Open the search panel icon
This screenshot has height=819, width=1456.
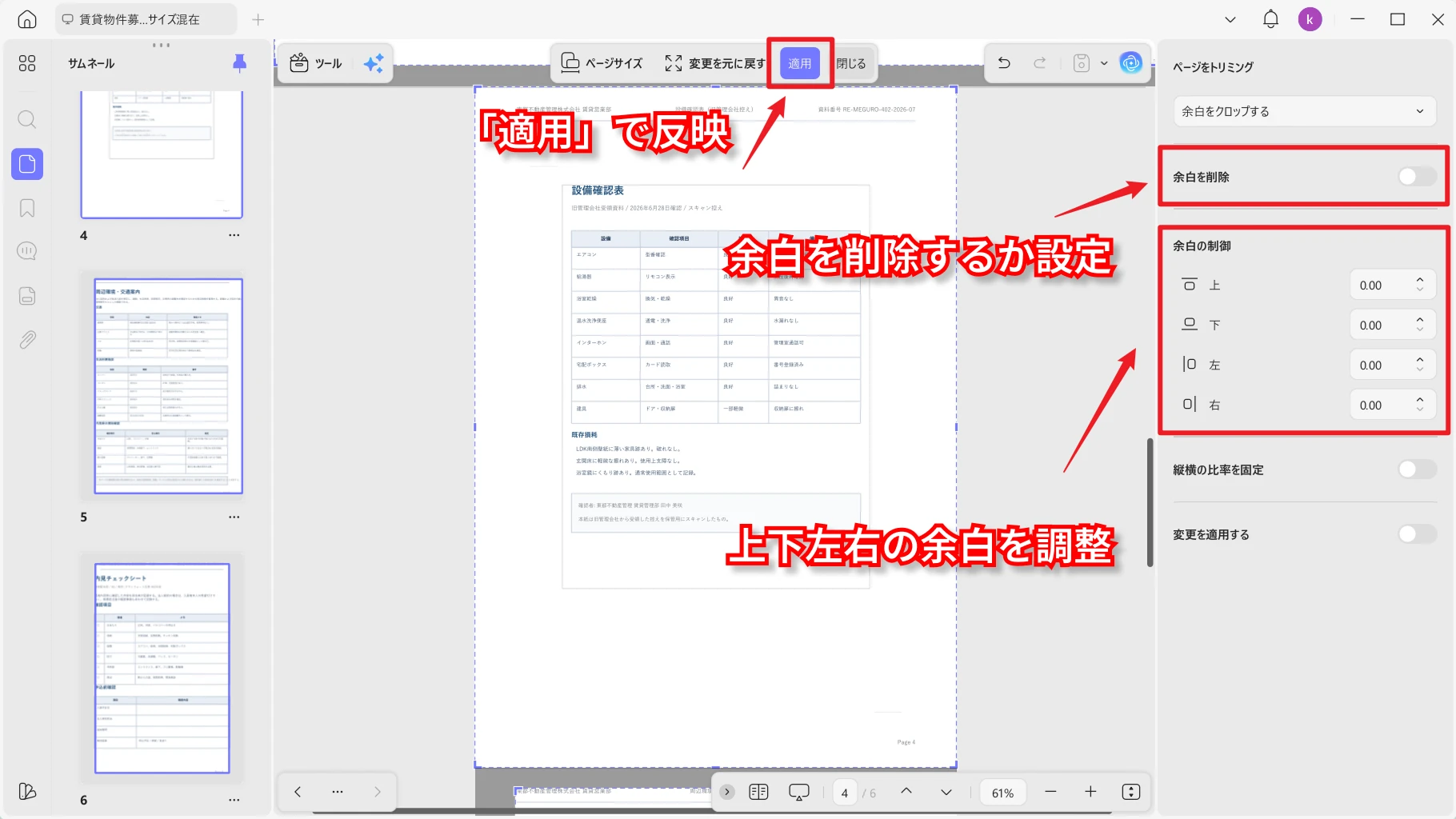pos(27,120)
